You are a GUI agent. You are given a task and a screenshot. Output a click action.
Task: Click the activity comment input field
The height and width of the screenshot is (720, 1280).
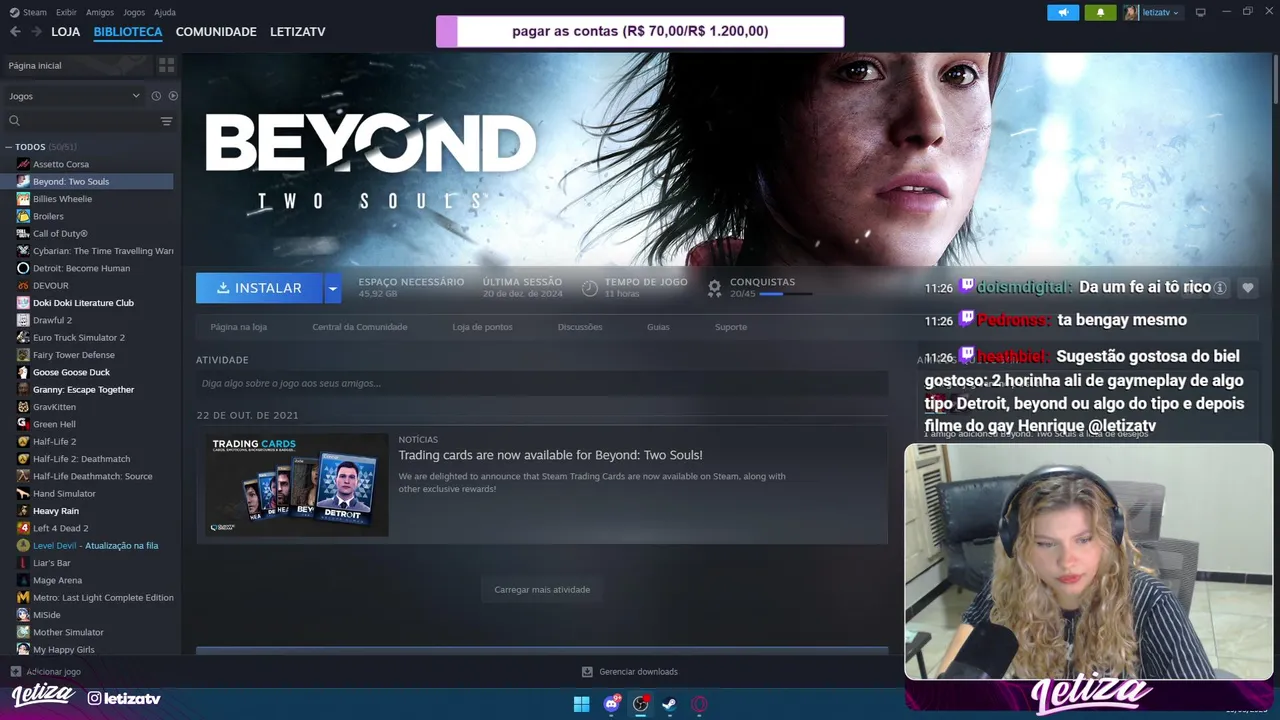pos(542,383)
